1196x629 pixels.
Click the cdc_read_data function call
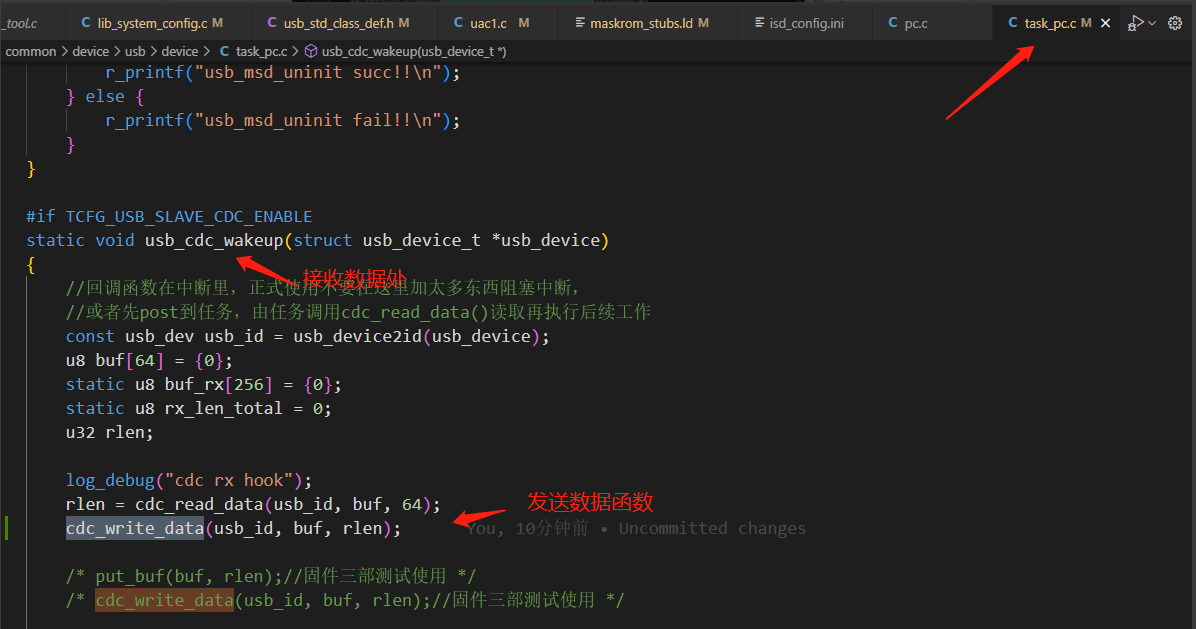point(200,505)
